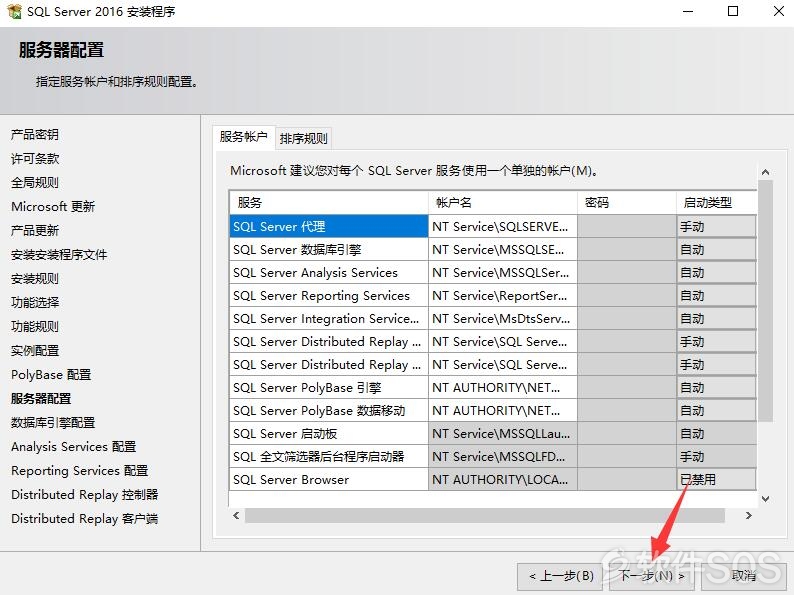Open startup type dropdown for SQL Server 代理
Image resolution: width=794 pixels, height=595 pixels.
pos(717,226)
